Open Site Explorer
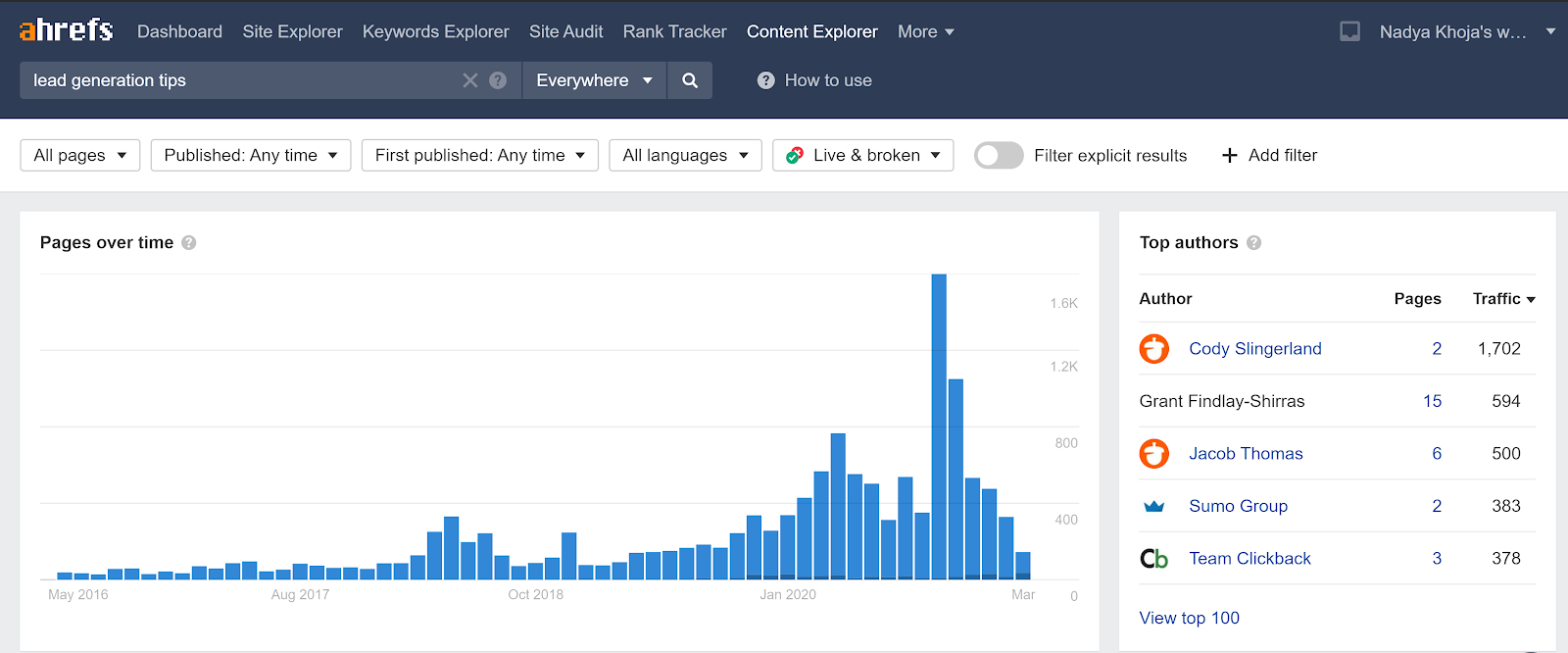1568x653 pixels. 293,31
